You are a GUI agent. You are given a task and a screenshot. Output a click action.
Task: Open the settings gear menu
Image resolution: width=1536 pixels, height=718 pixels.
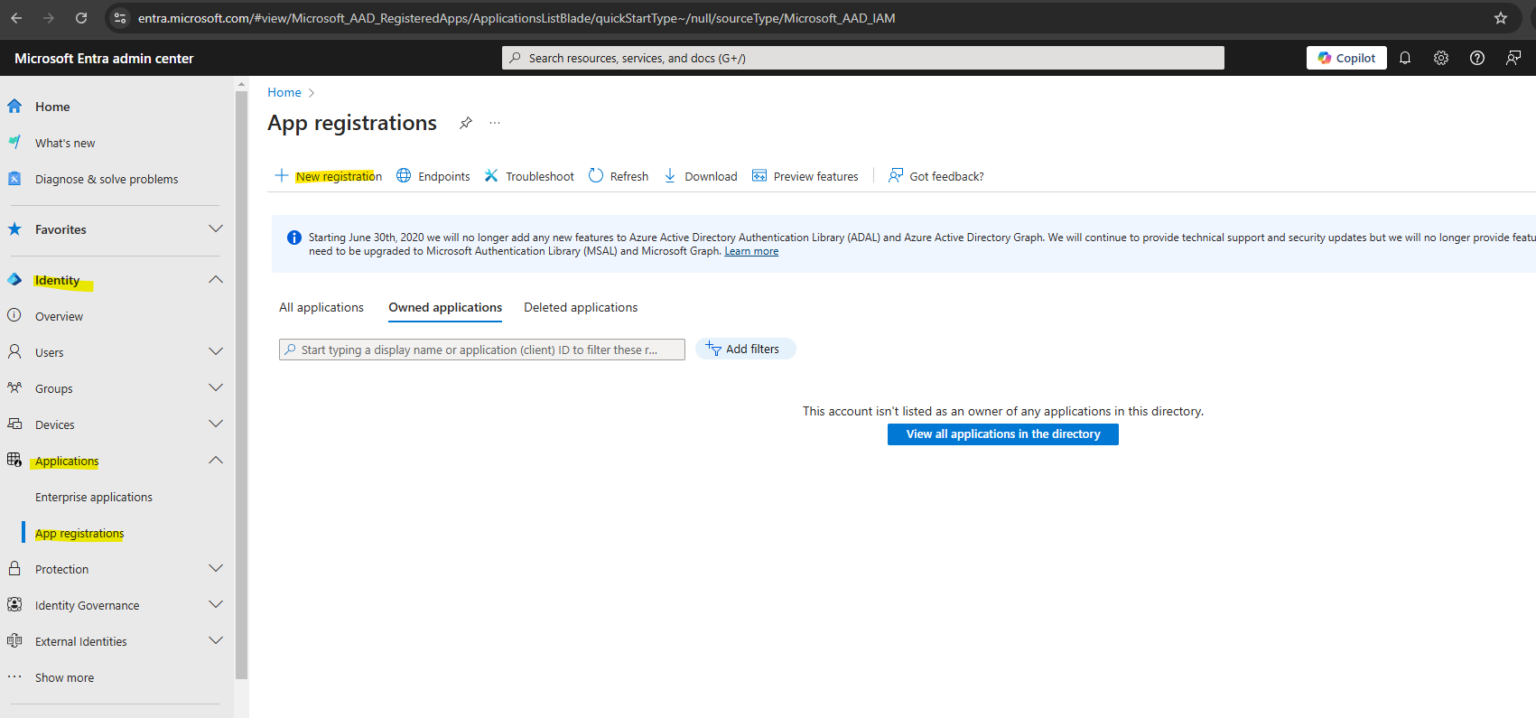pos(1441,57)
